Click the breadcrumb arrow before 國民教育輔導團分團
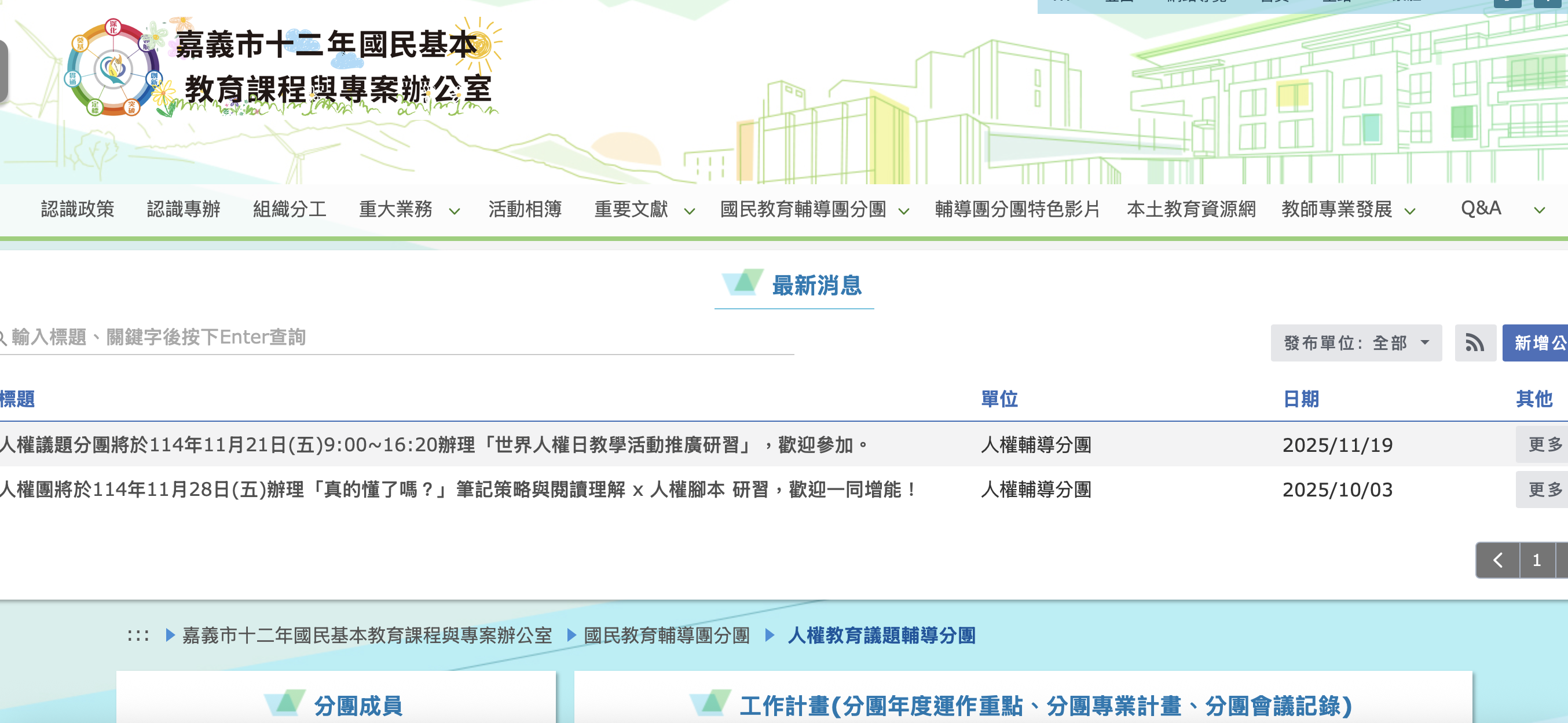1568x723 pixels. click(571, 636)
